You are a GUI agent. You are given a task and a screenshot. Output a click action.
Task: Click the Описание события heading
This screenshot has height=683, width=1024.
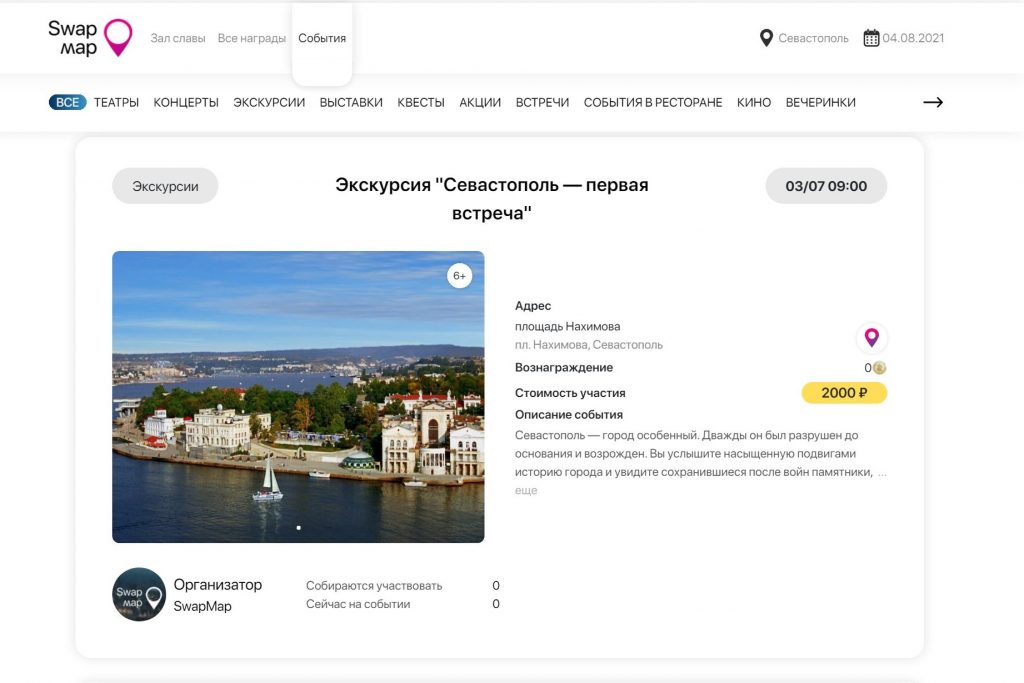pos(569,415)
